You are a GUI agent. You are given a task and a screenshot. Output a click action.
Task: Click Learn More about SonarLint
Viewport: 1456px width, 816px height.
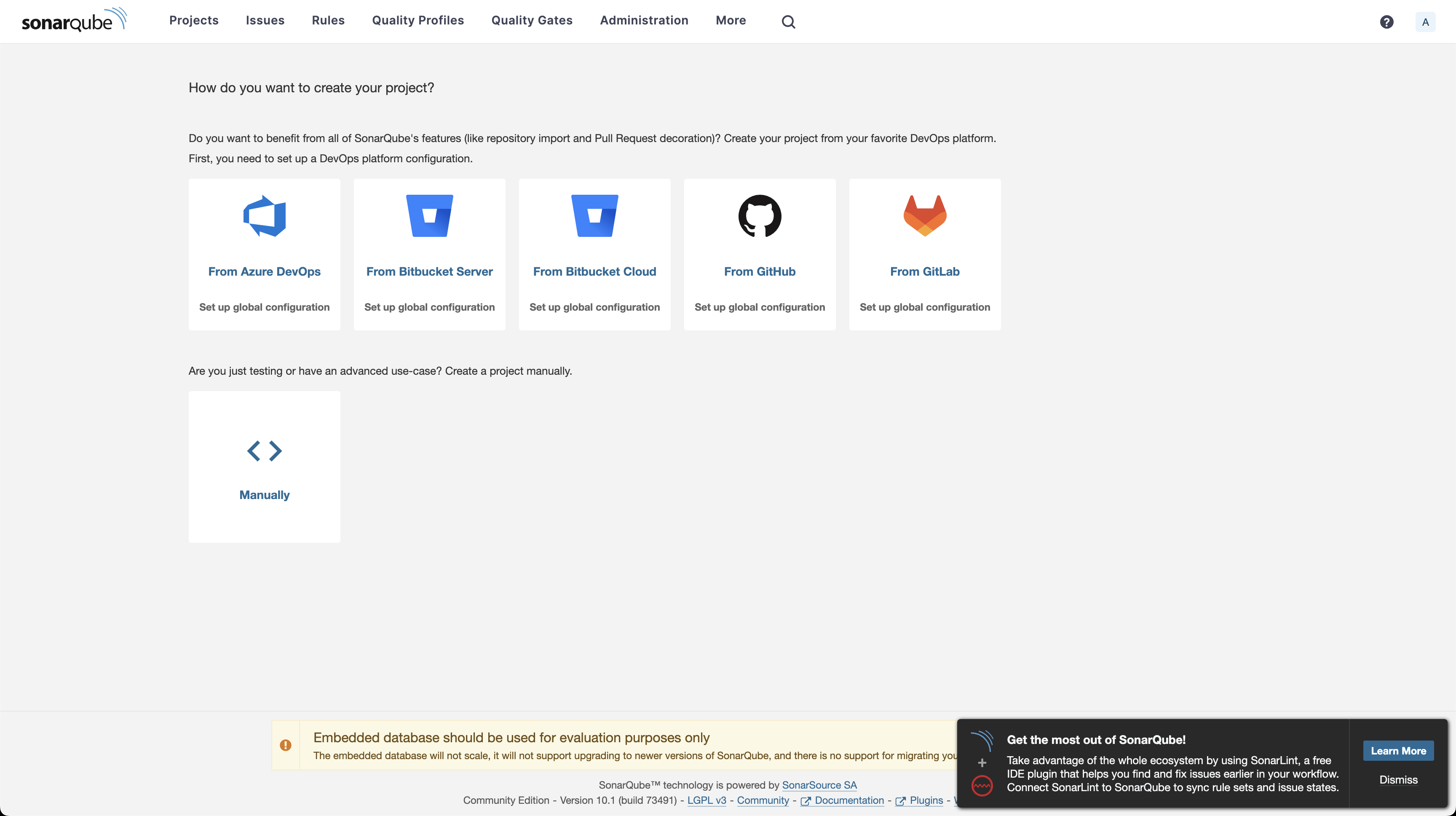pos(1398,750)
